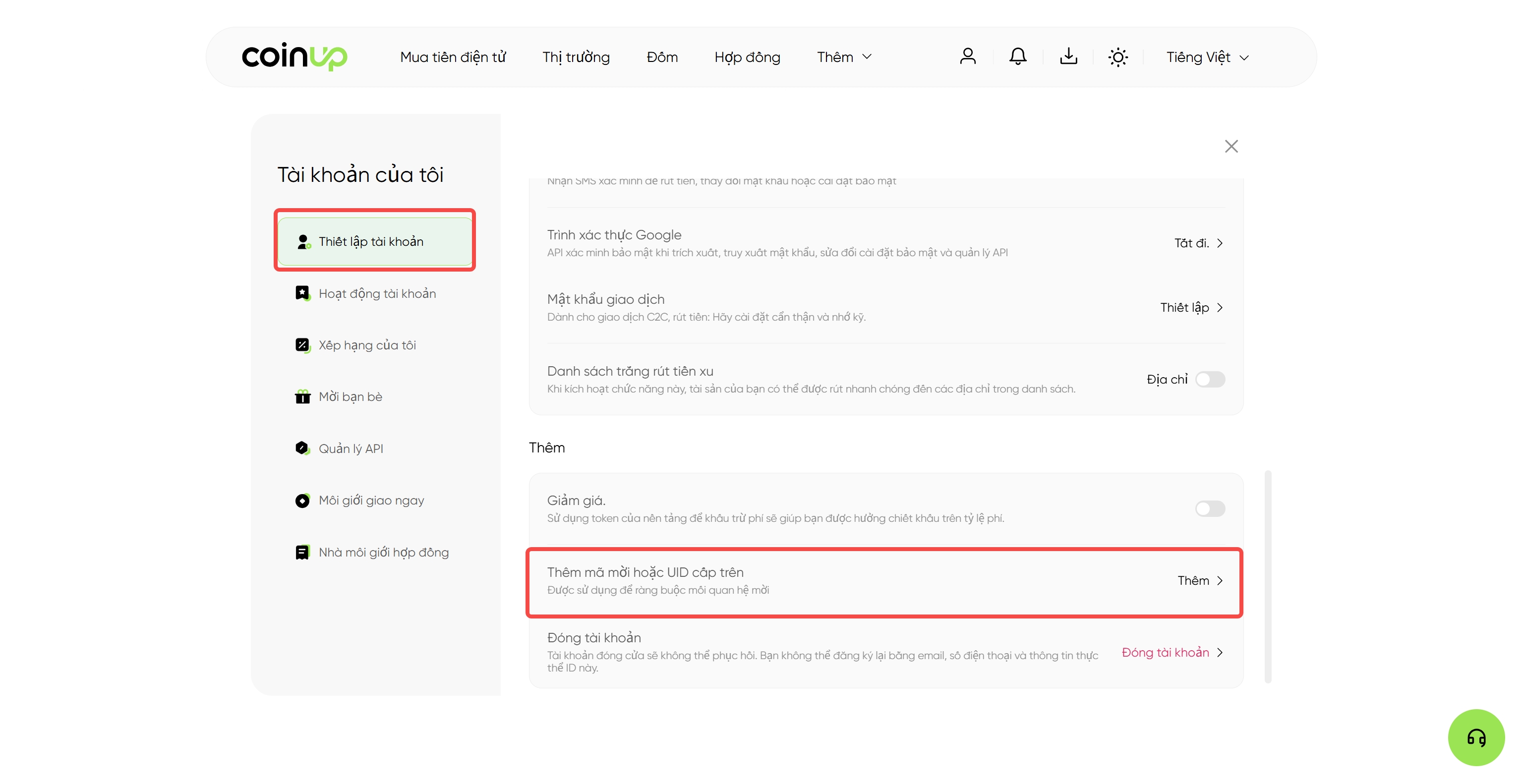Screen dimensions: 1523x784
Task: Select Hoạt động tài khoản sidebar item
Action: pos(375,294)
